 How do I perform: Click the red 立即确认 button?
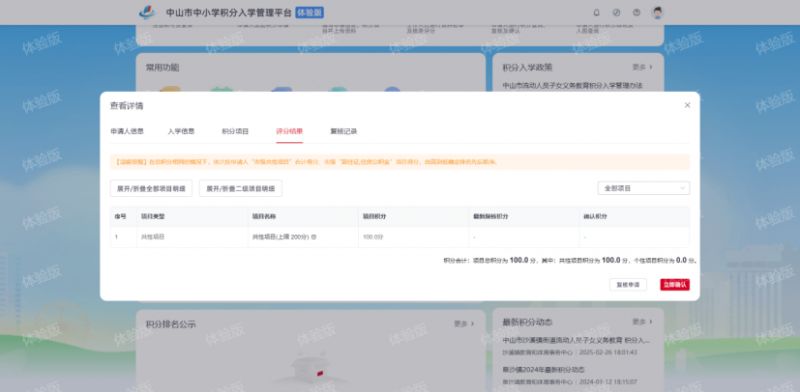(x=674, y=285)
